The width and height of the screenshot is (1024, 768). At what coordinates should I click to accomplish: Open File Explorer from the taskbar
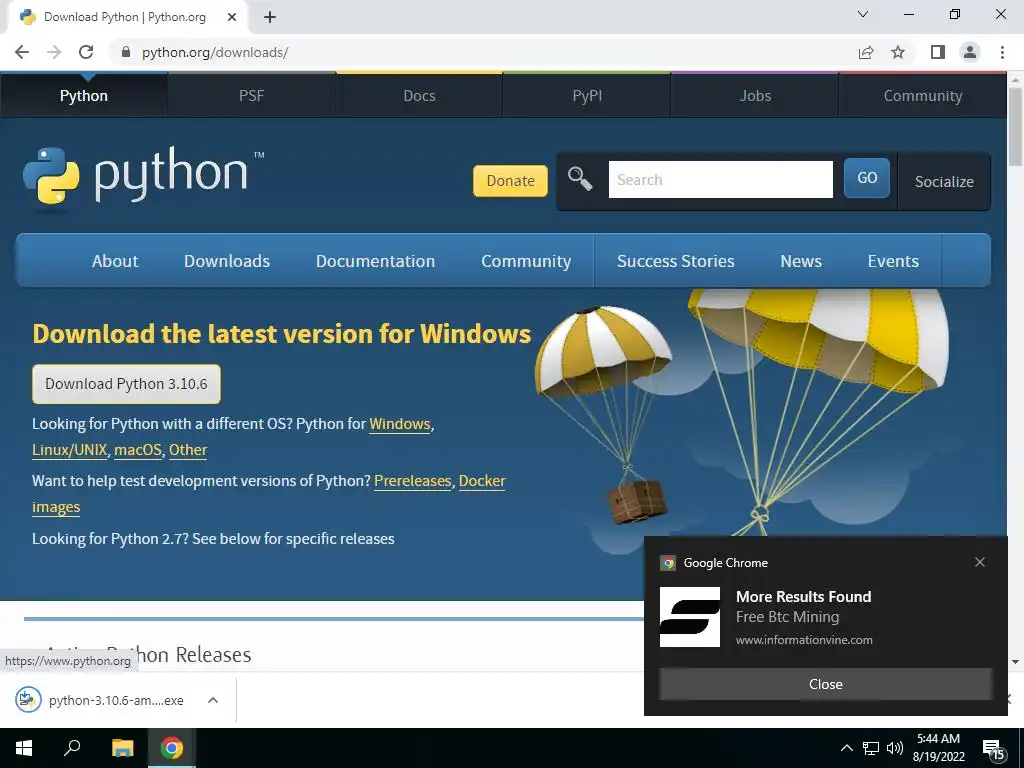[122, 748]
